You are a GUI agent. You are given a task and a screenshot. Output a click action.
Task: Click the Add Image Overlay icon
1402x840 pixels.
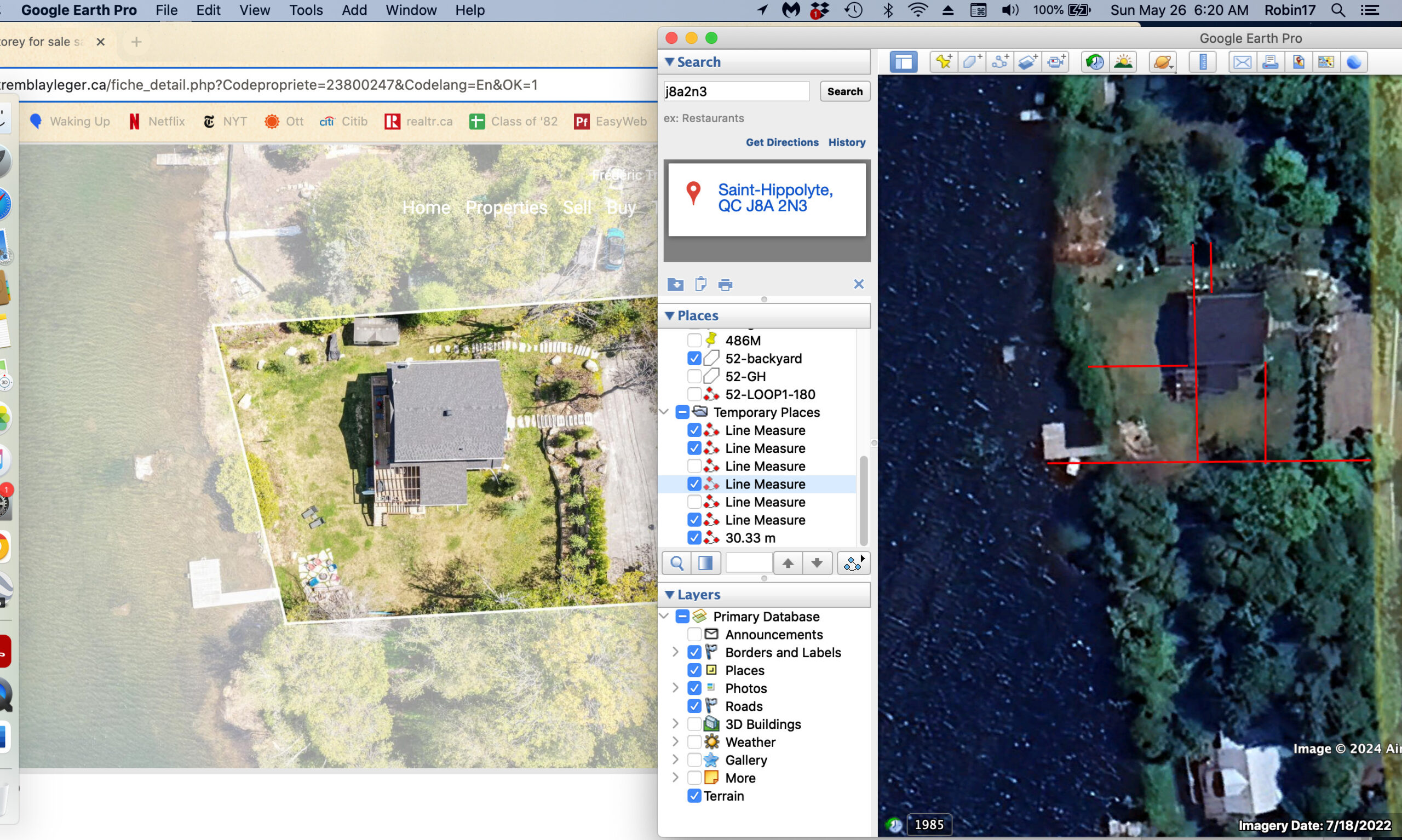click(x=1027, y=62)
